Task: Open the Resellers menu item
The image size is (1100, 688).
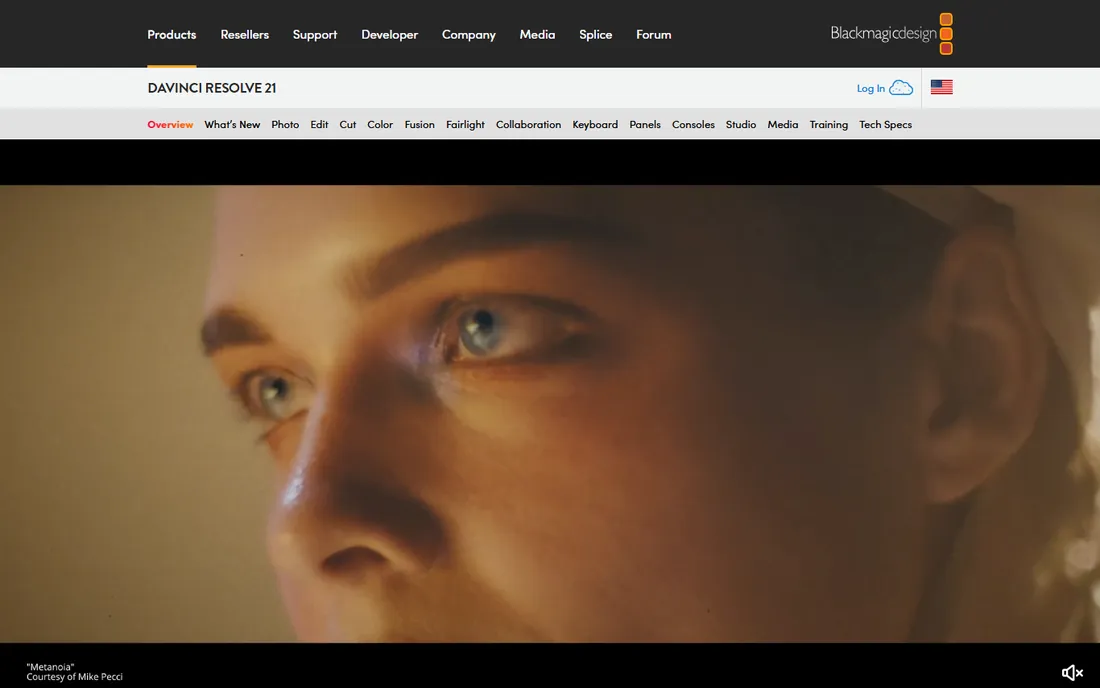Action: (245, 34)
